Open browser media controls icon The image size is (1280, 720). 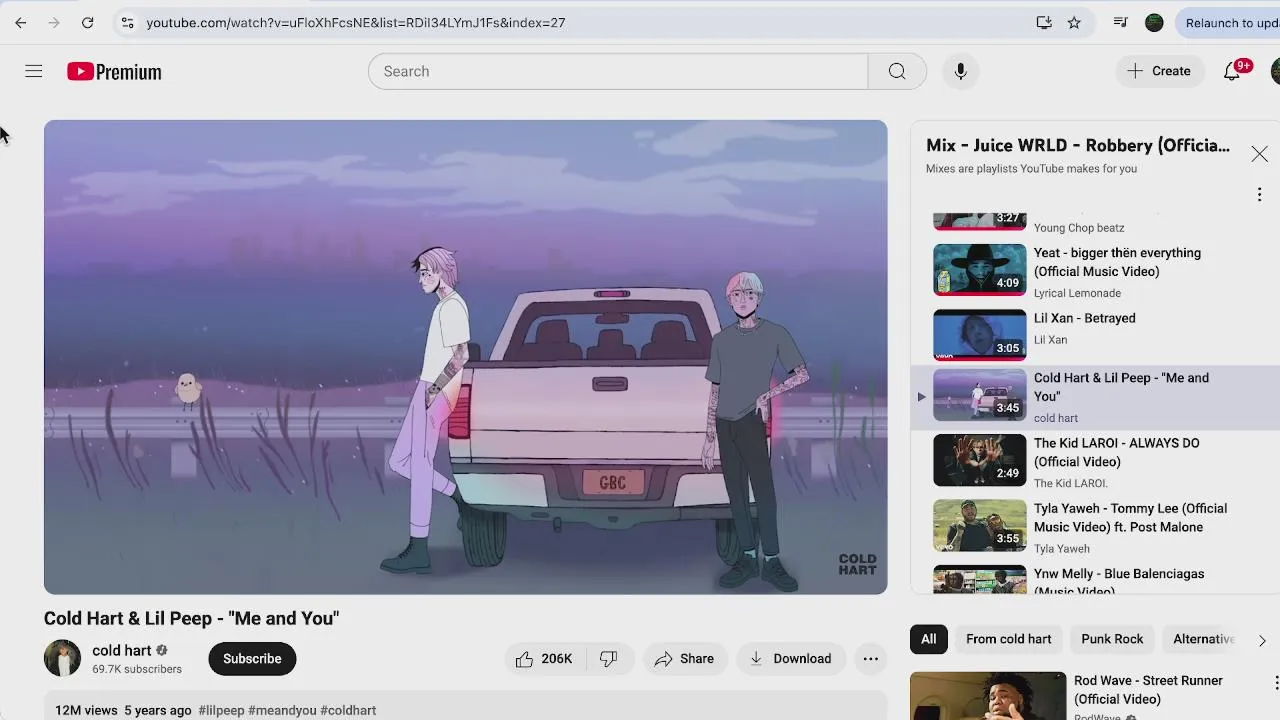tap(1121, 22)
